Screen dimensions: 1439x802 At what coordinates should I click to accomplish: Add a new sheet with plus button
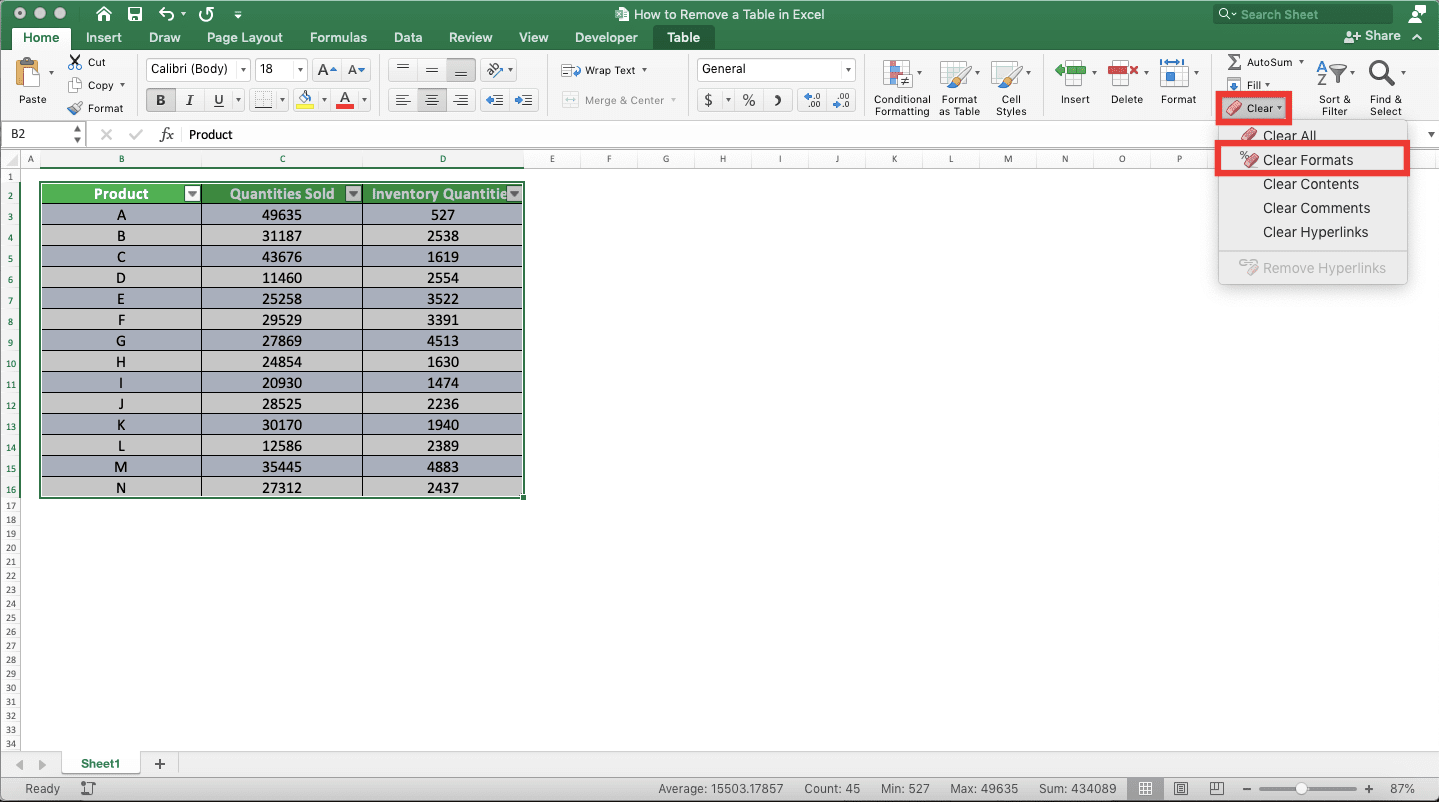coord(160,764)
